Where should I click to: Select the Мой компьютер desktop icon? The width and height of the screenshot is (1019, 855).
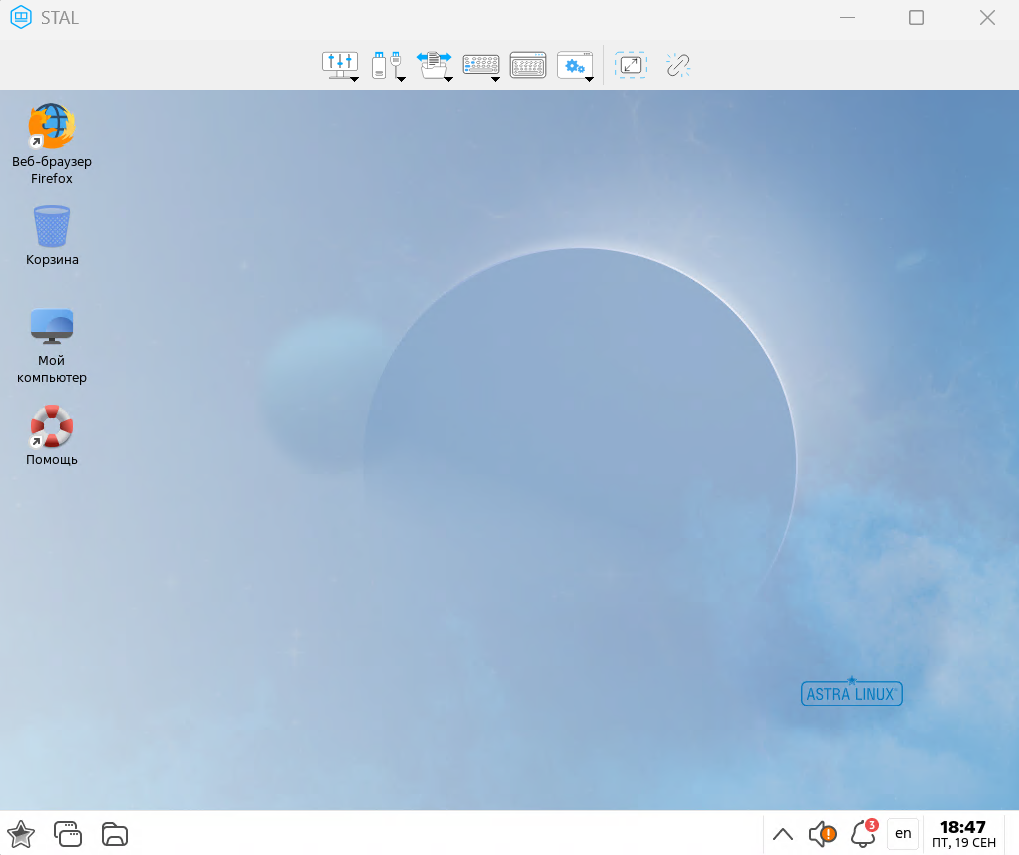pos(52,326)
